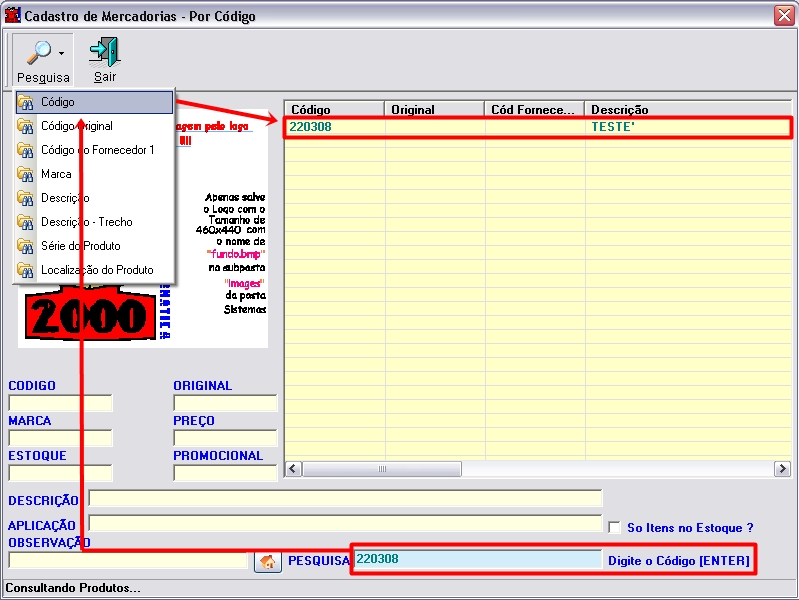Select Código from the search menu
The image size is (799, 600).
point(94,102)
